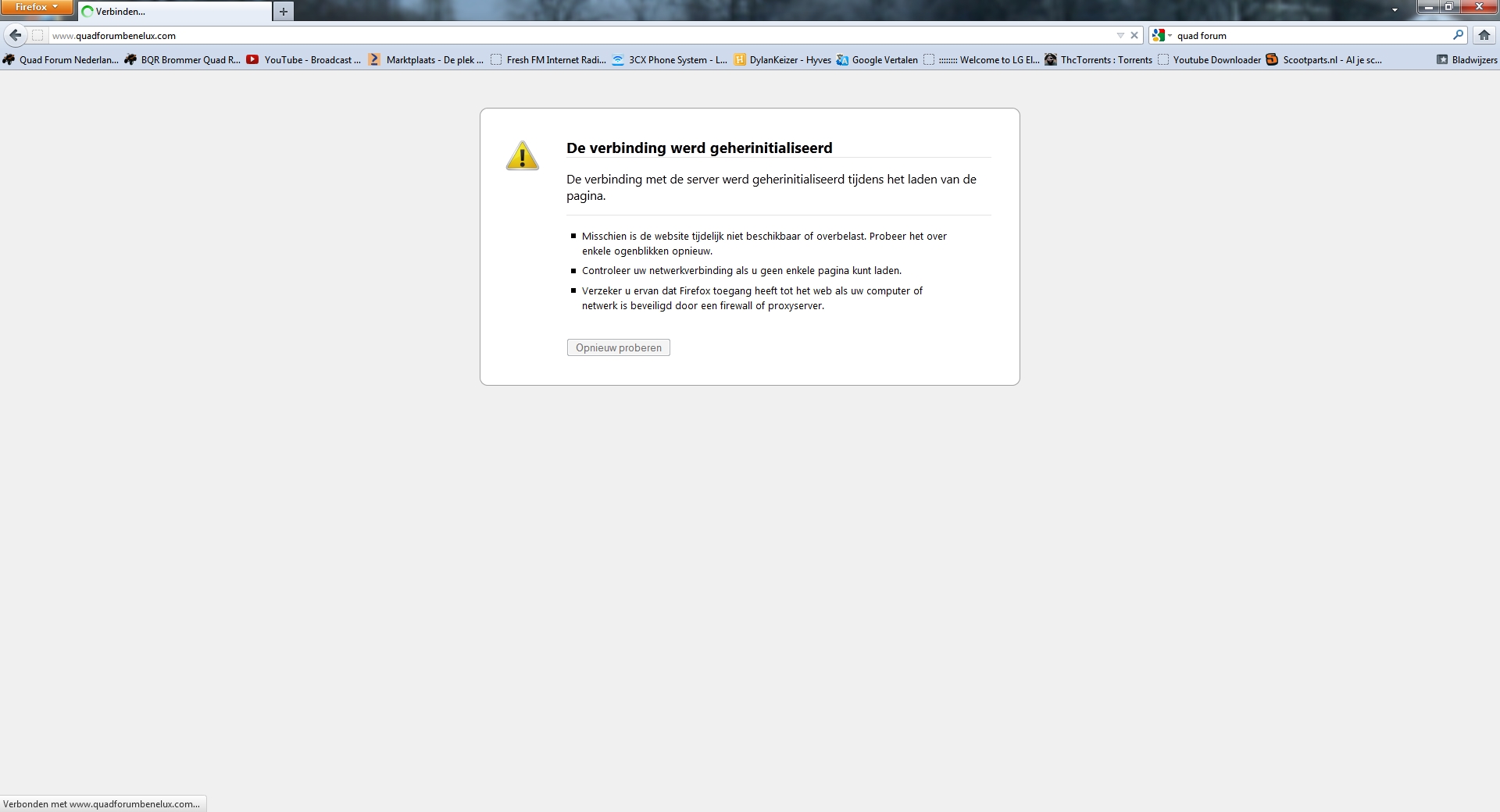Click the Opnieuw proberen button
Screen dimensions: 1500x812
[x=618, y=348]
